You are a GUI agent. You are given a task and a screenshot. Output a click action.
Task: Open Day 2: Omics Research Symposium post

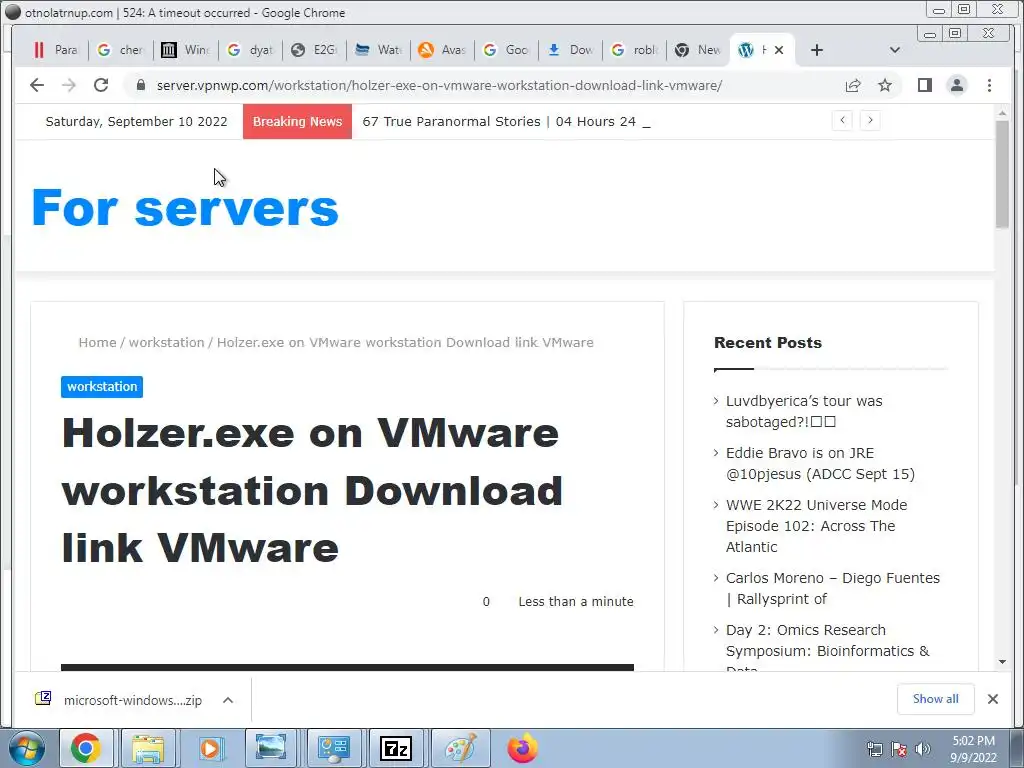tap(827, 649)
